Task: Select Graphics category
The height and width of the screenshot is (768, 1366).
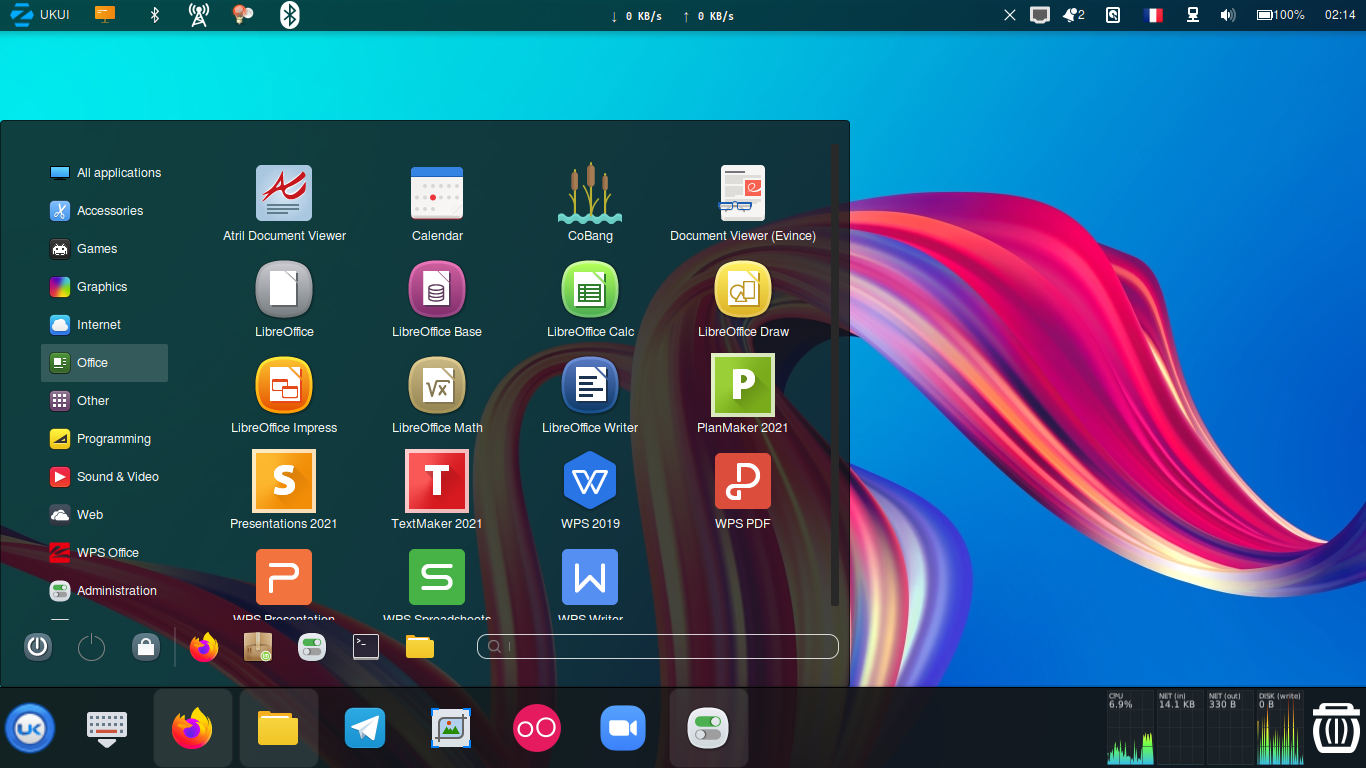Action: pyautogui.click(x=104, y=287)
